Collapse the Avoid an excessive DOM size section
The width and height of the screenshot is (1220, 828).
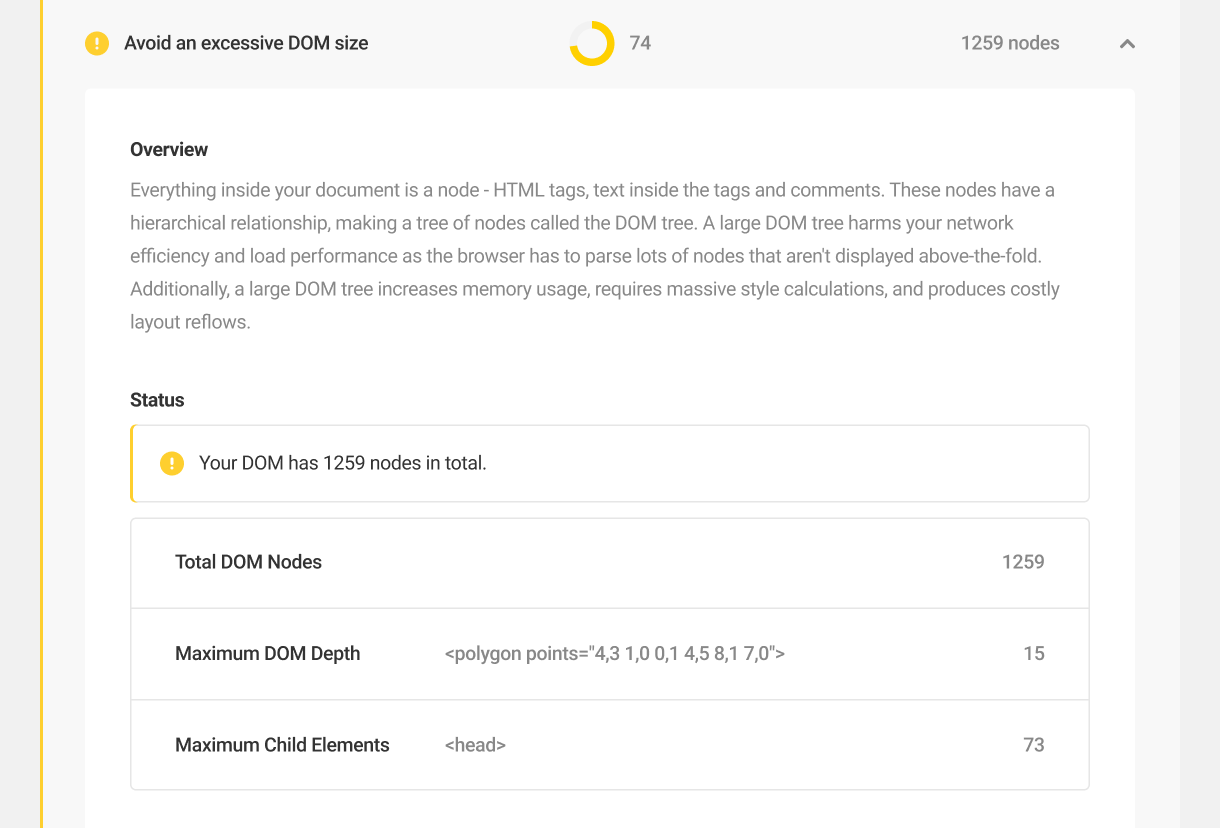coord(1127,44)
